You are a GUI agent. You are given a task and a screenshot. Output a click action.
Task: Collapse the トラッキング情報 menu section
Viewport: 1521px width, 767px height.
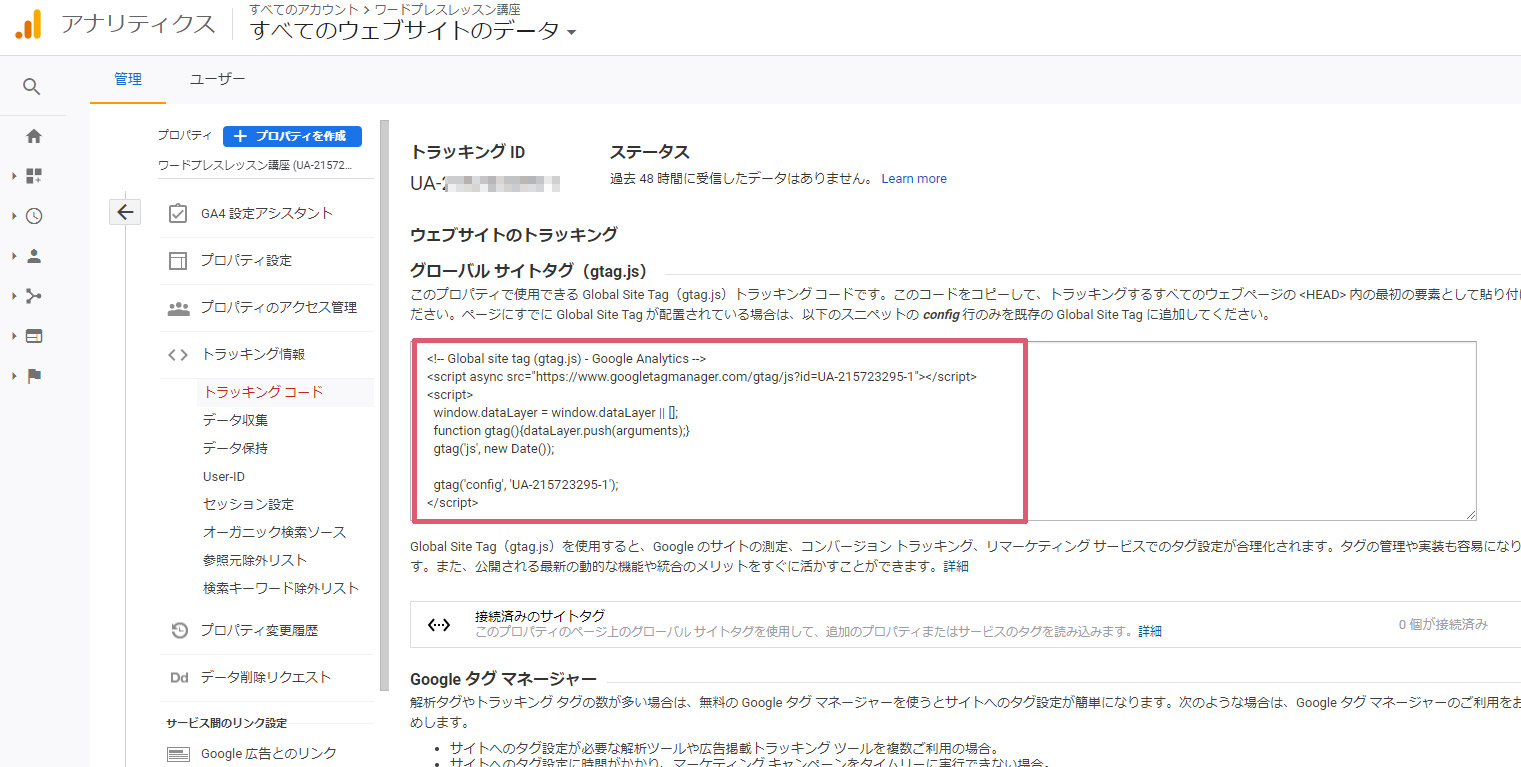[x=266, y=355]
